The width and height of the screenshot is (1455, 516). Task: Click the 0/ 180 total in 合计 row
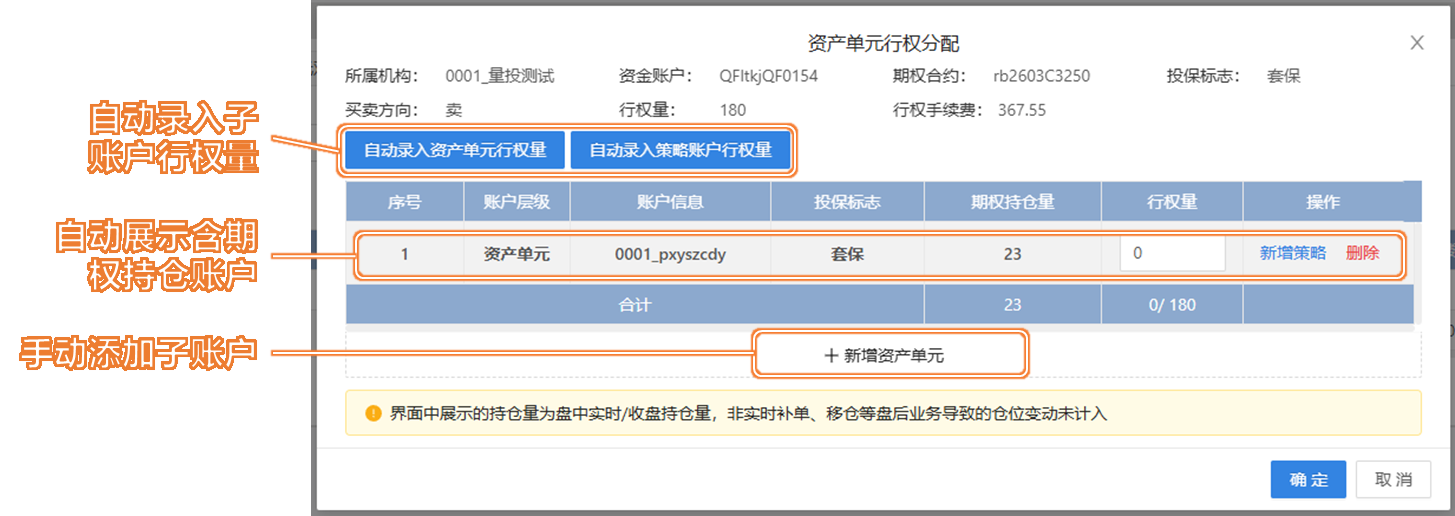pyautogui.click(x=1172, y=305)
